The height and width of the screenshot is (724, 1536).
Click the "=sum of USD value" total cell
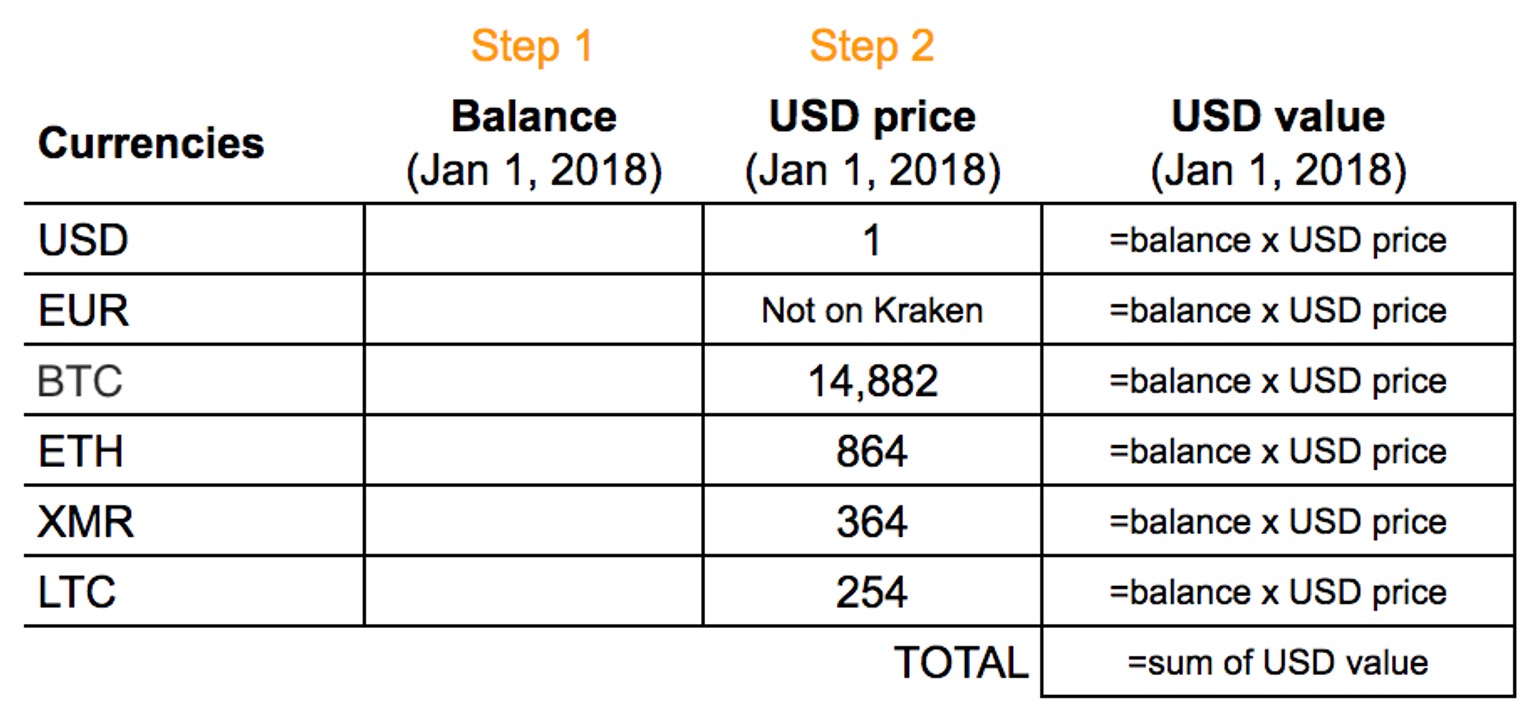1277,662
